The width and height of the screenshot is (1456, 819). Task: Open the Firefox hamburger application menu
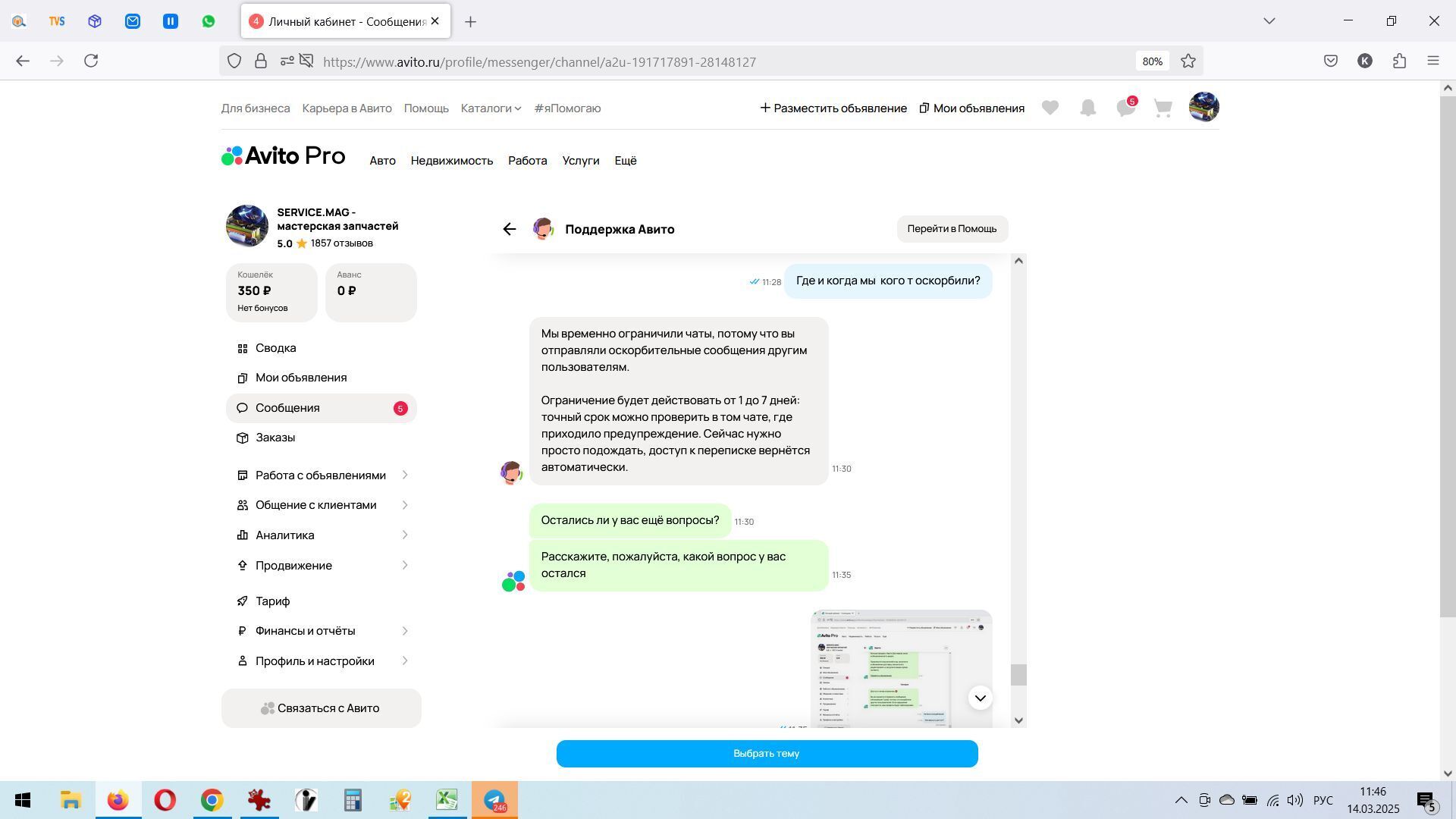pyautogui.click(x=1433, y=61)
